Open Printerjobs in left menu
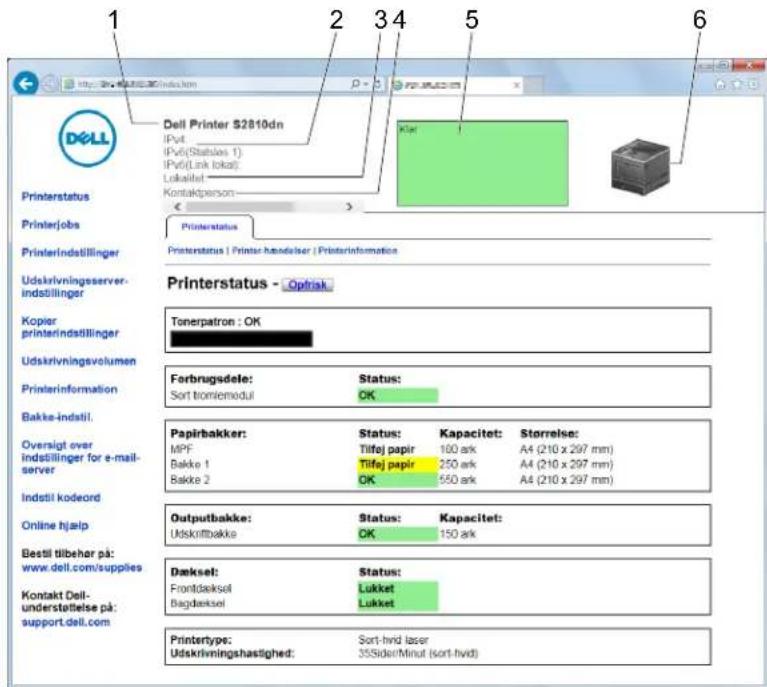 click(50, 225)
